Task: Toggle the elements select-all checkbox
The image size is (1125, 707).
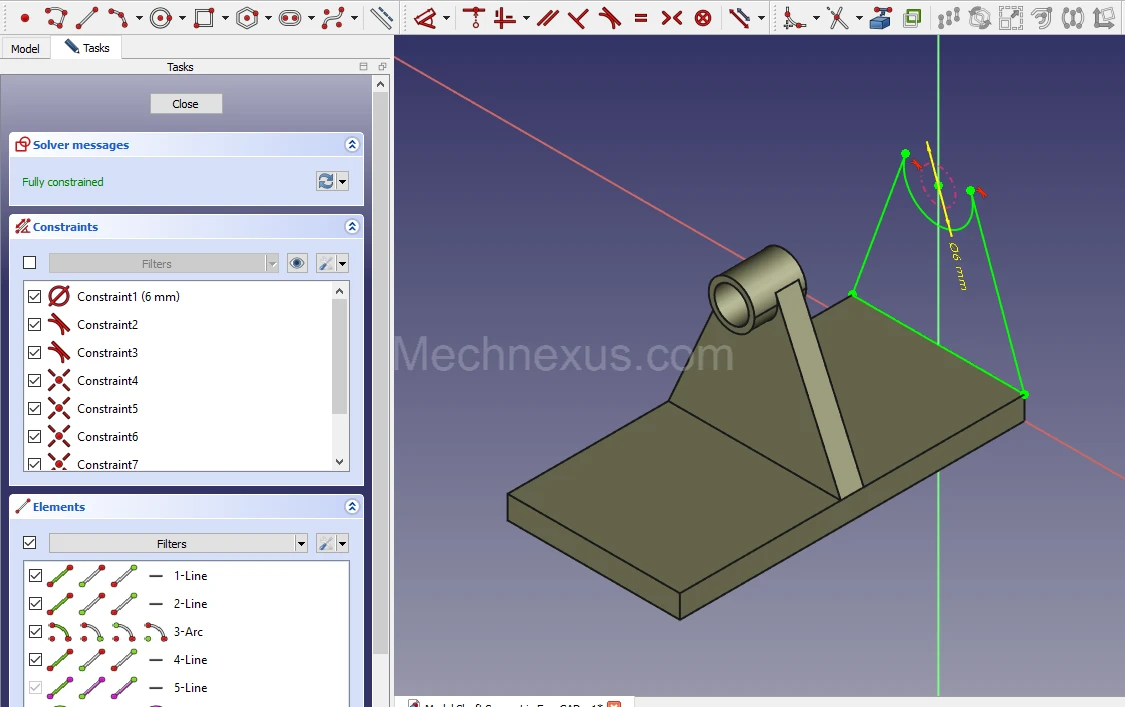Action: [x=29, y=543]
